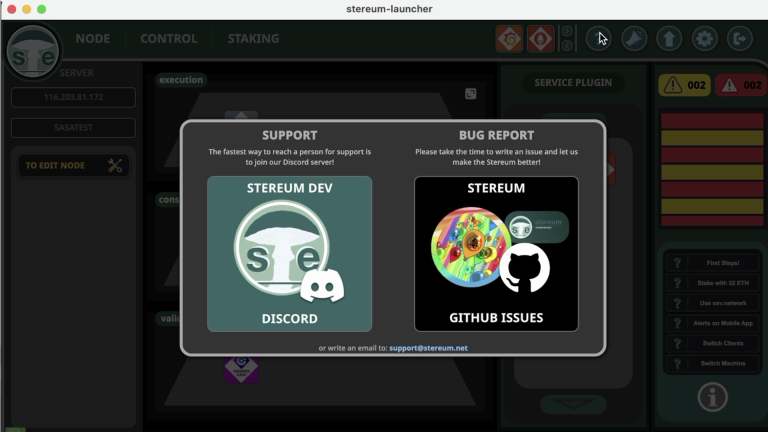Open the Alerts on Mobile App tutorial
The image size is (768, 432).
tap(712, 323)
